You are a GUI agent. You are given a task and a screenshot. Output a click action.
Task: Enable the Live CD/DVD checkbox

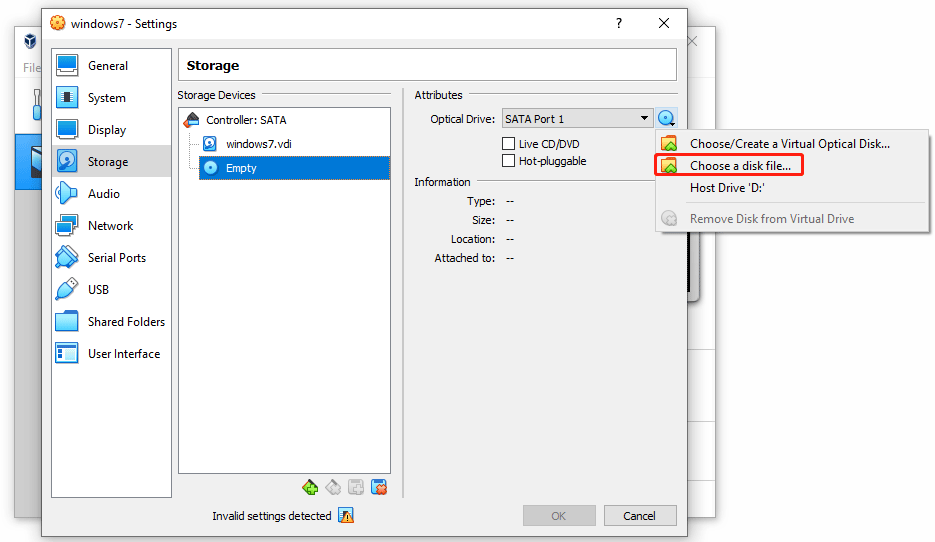pyautogui.click(x=509, y=144)
